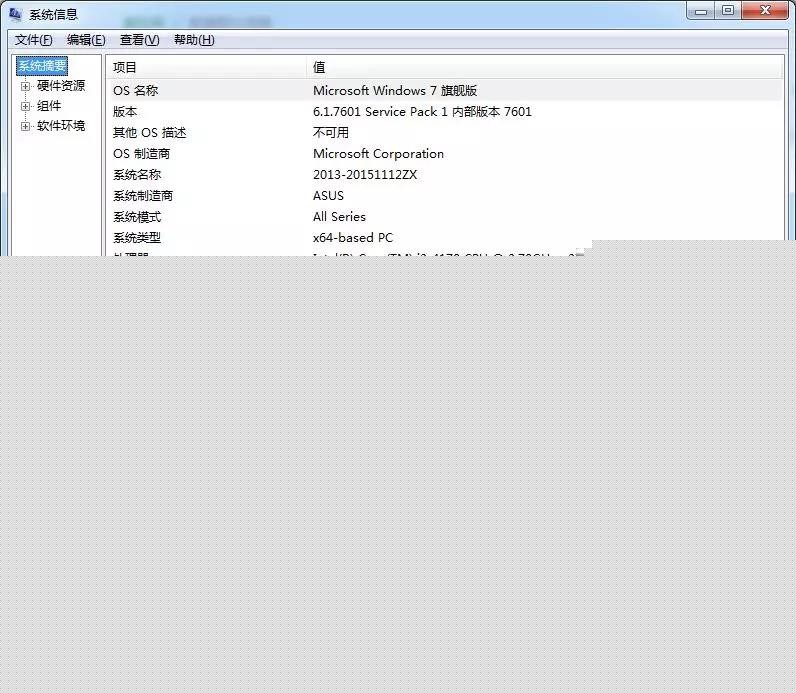Click the 项目 column header
This screenshot has height=693, width=796.
coord(206,67)
